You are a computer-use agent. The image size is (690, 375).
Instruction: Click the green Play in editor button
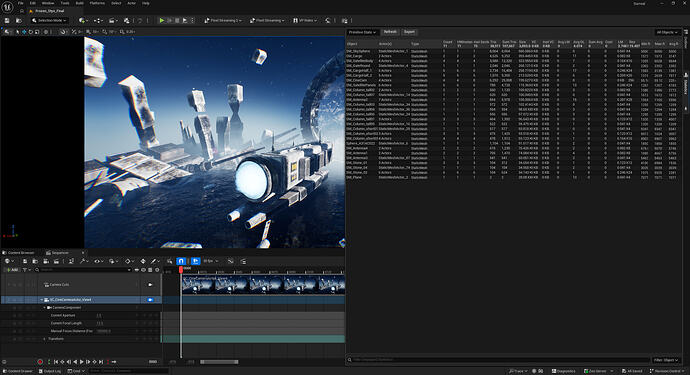pyautogui.click(x=162, y=20)
